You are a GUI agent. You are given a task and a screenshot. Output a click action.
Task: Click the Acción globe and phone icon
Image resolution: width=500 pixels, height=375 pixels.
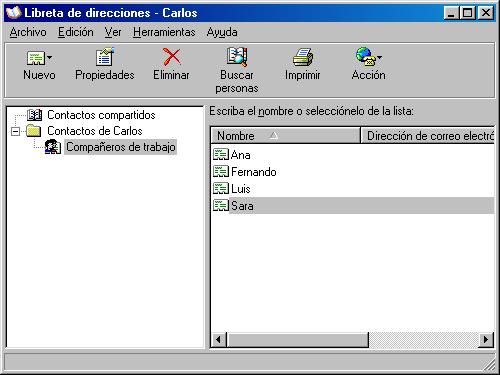(365, 56)
